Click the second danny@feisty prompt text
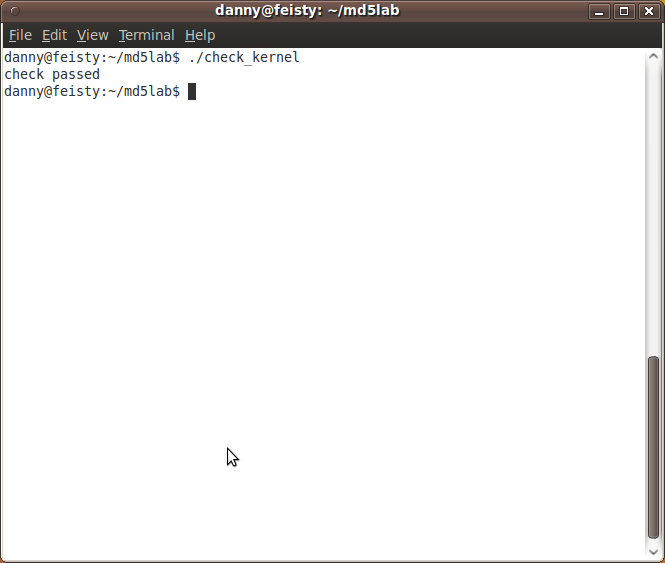Image resolution: width=665 pixels, height=563 pixels. [92, 91]
